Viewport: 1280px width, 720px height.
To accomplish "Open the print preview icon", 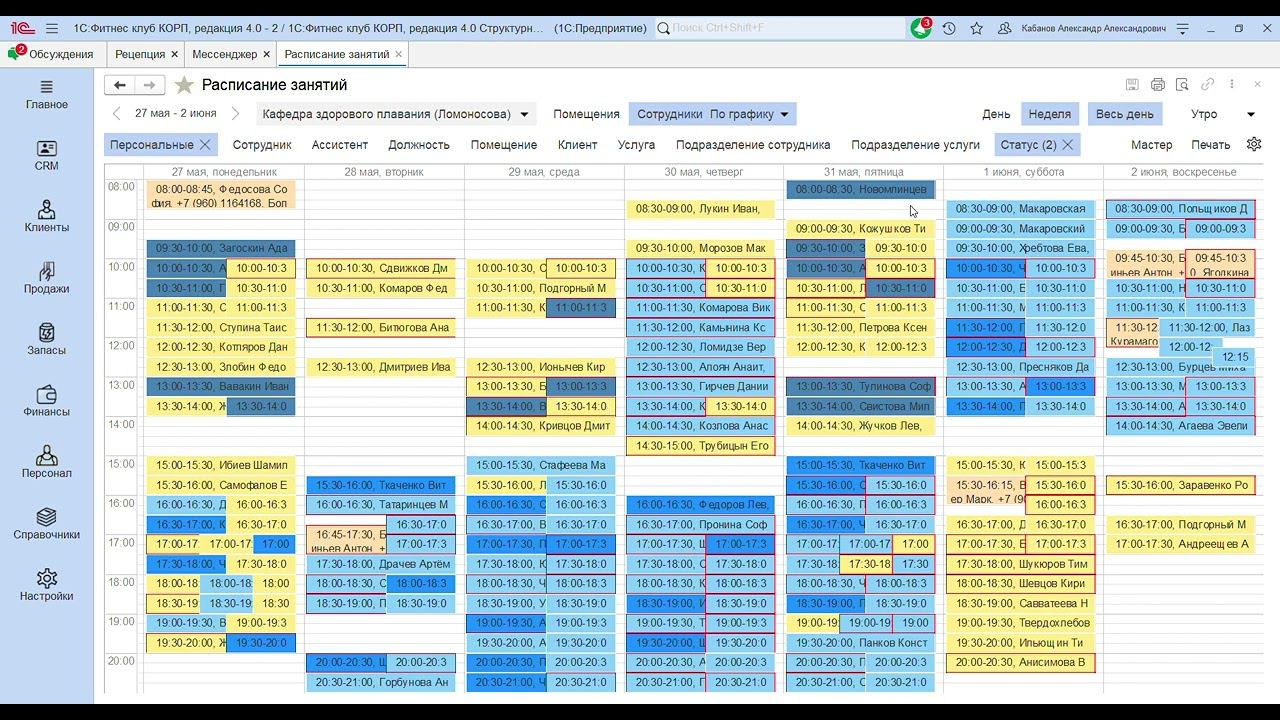I will [x=1182, y=85].
